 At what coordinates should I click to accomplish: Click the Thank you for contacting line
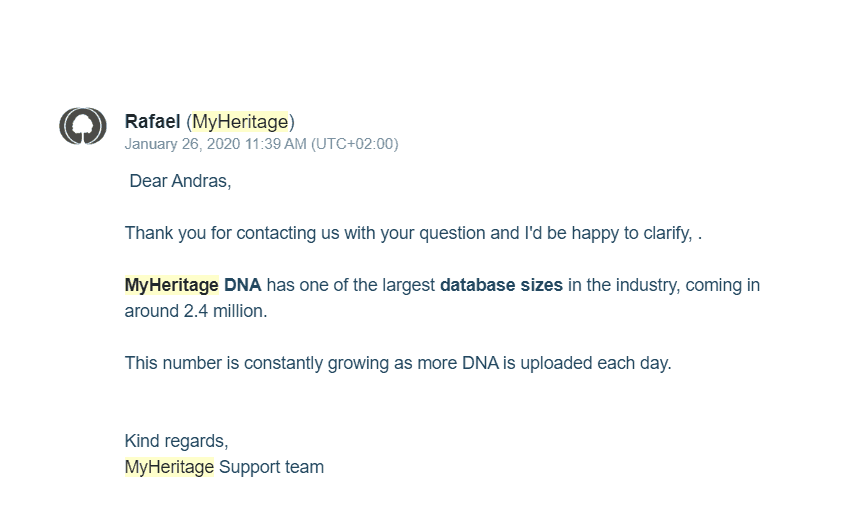[413, 233]
